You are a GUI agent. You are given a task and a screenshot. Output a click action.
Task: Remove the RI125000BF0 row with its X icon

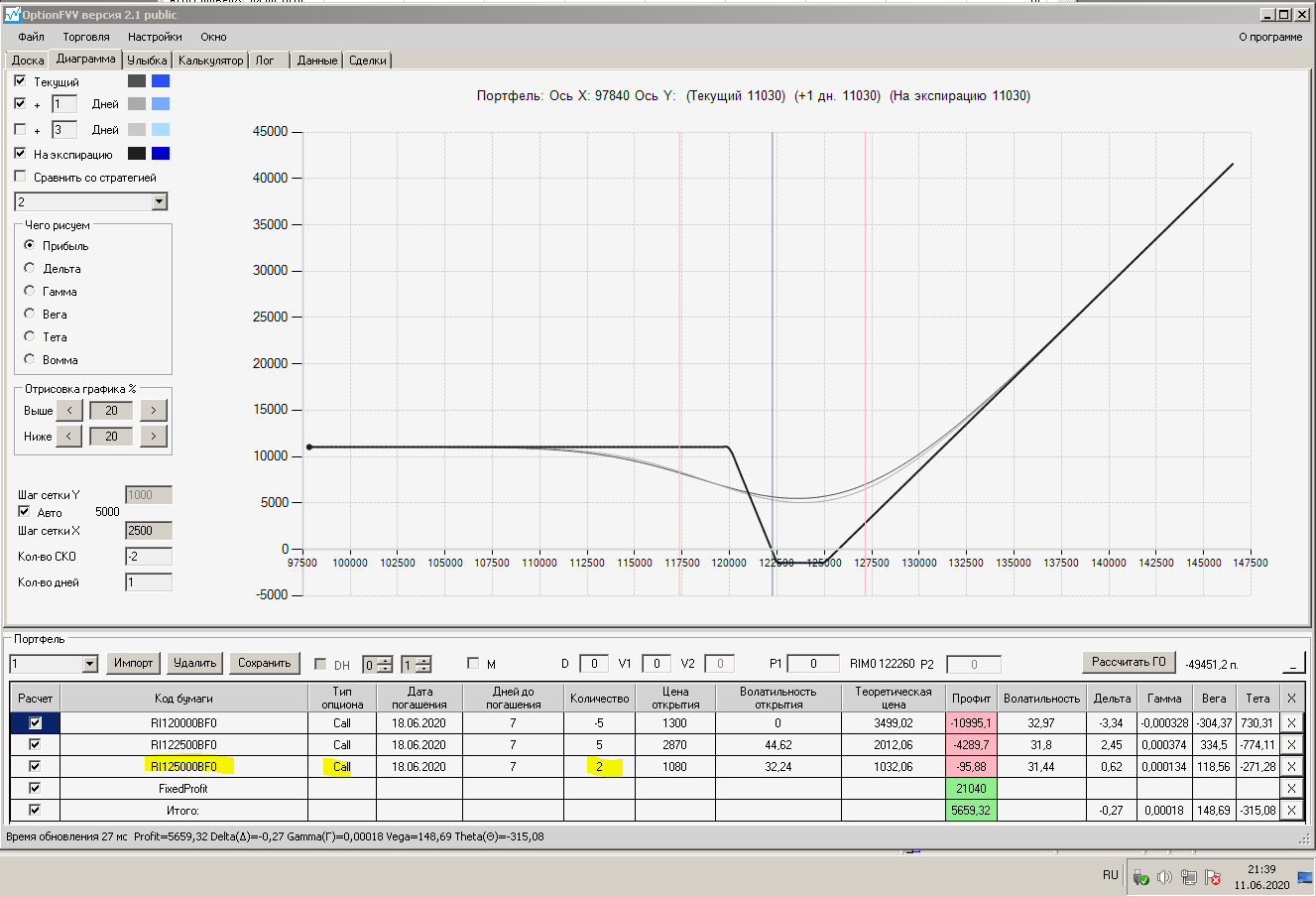pyautogui.click(x=1291, y=766)
